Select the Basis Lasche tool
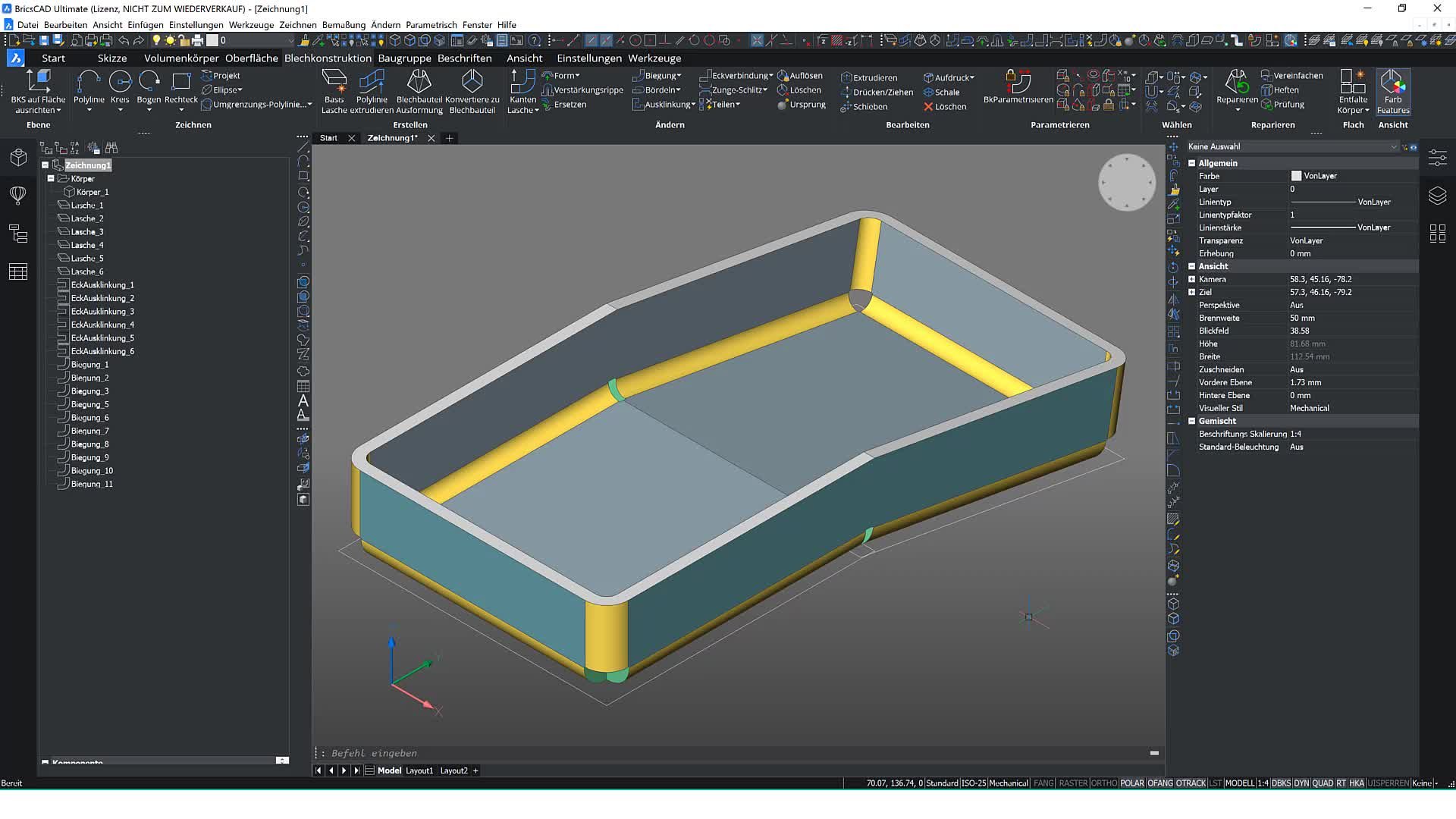Viewport: 1456px width, 819px height. point(334,92)
